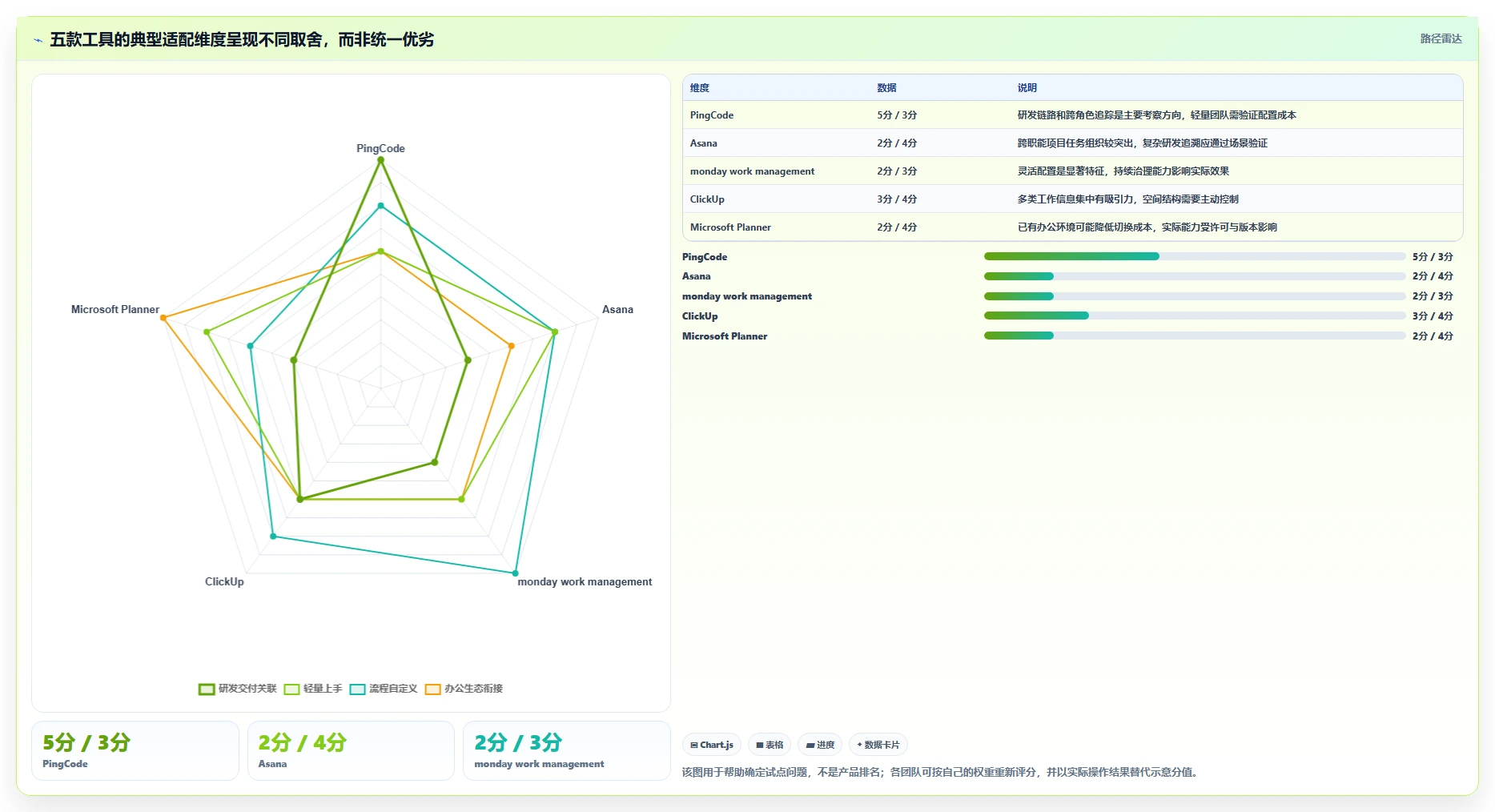Click the dark green data point at PingCode
Screen dimensions: 1495x812
[380, 160]
